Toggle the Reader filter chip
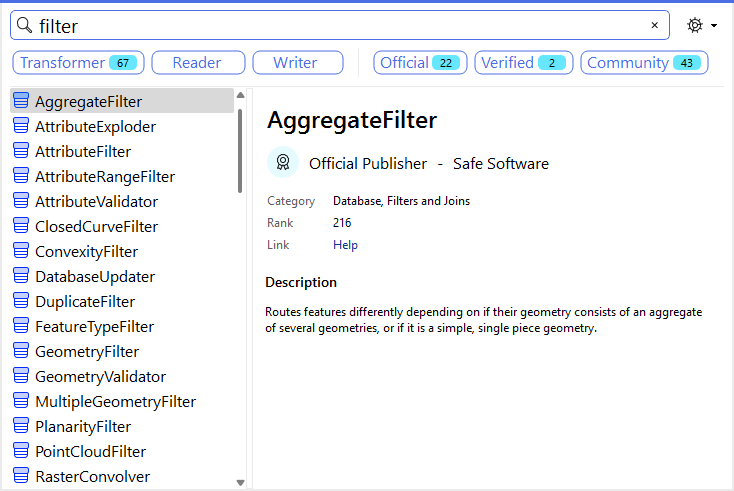 tap(197, 63)
